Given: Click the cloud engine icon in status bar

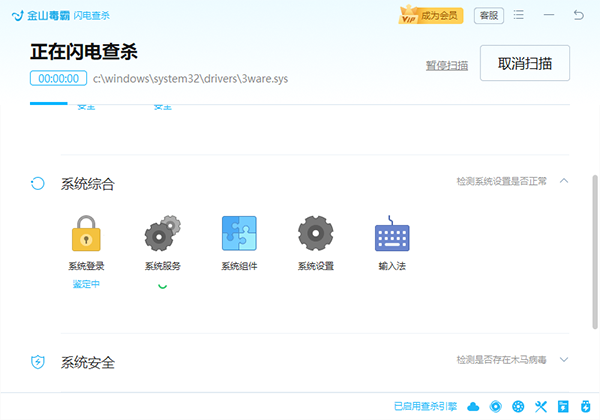Looking at the screenshot, I should click(x=473, y=406).
